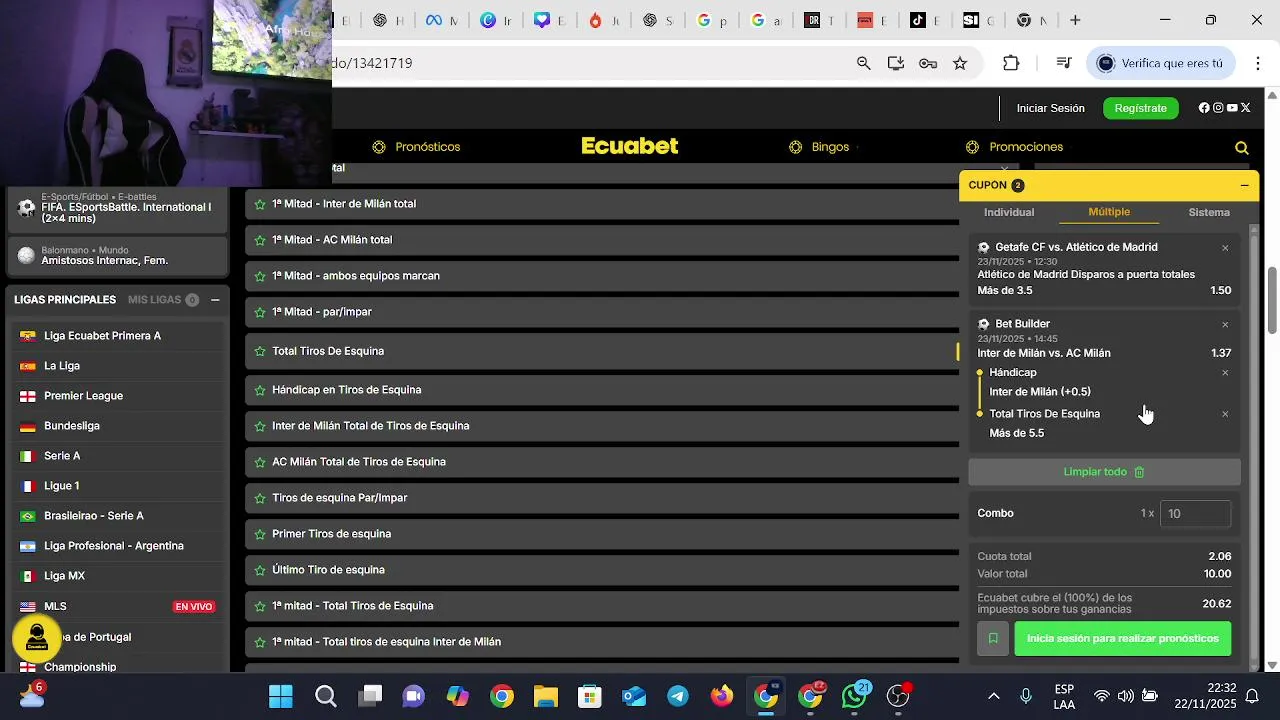Image resolution: width=1280 pixels, height=720 pixels.
Task: Open the Bingos menu
Action: click(x=819, y=147)
